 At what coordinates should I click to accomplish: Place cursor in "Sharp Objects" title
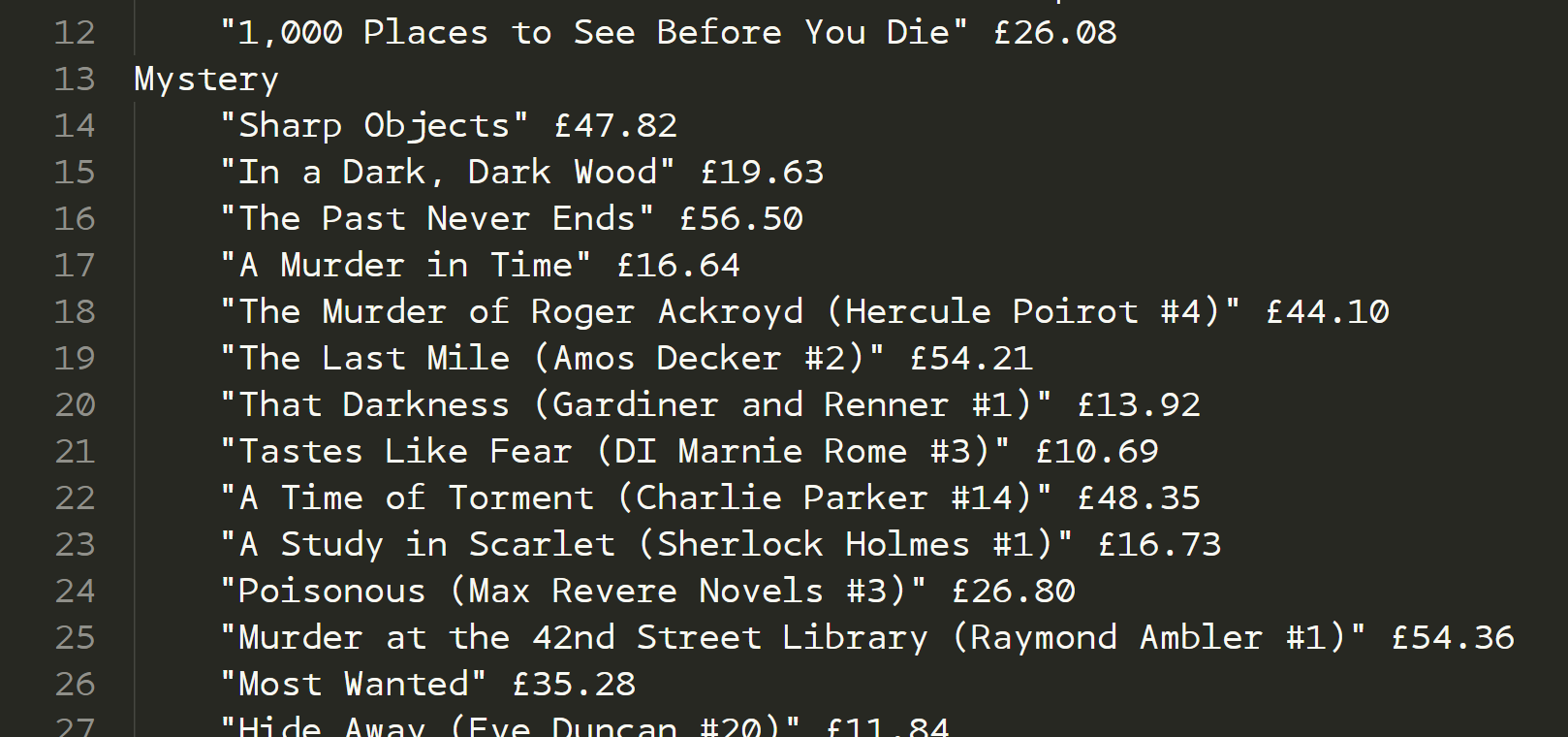pos(374,126)
